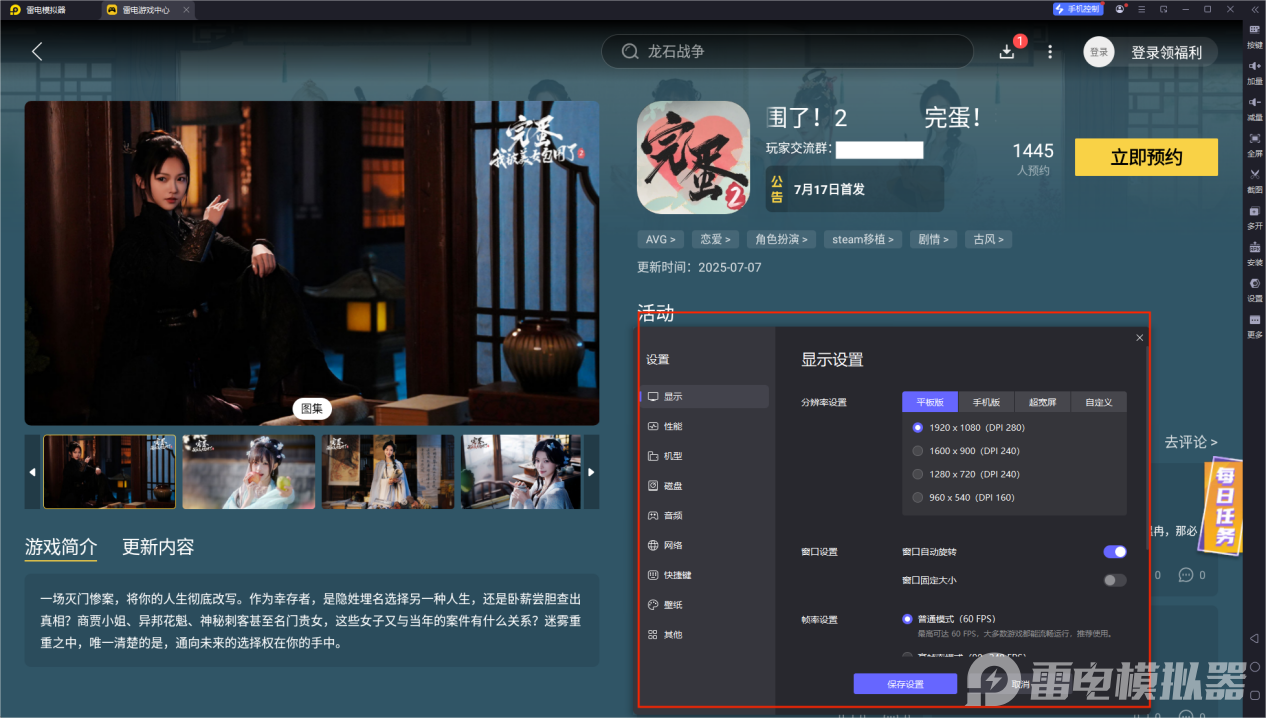Open the hamburger menu in title bar
The width and height of the screenshot is (1266, 718).
click(1142, 9)
